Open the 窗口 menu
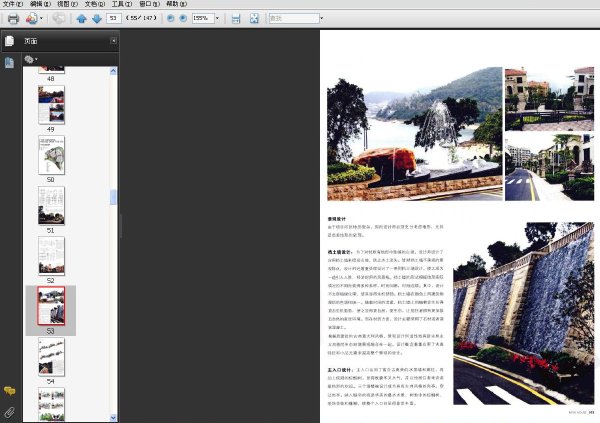 tap(149, 4)
